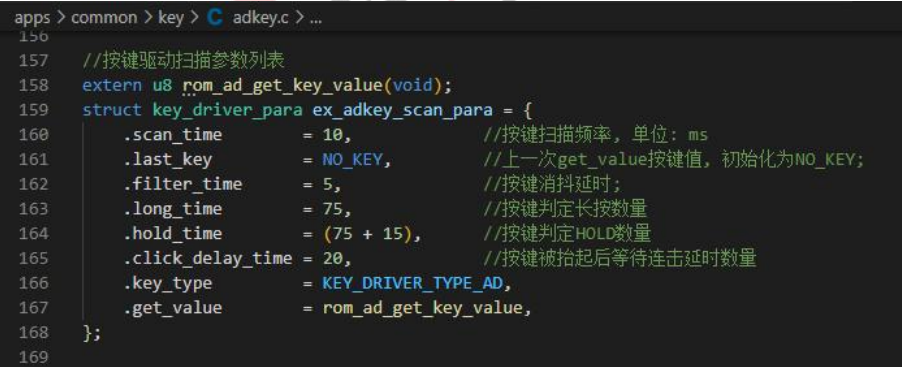Click 'key_driver_para' type name
This screenshot has width=902, height=367.
coord(227,110)
